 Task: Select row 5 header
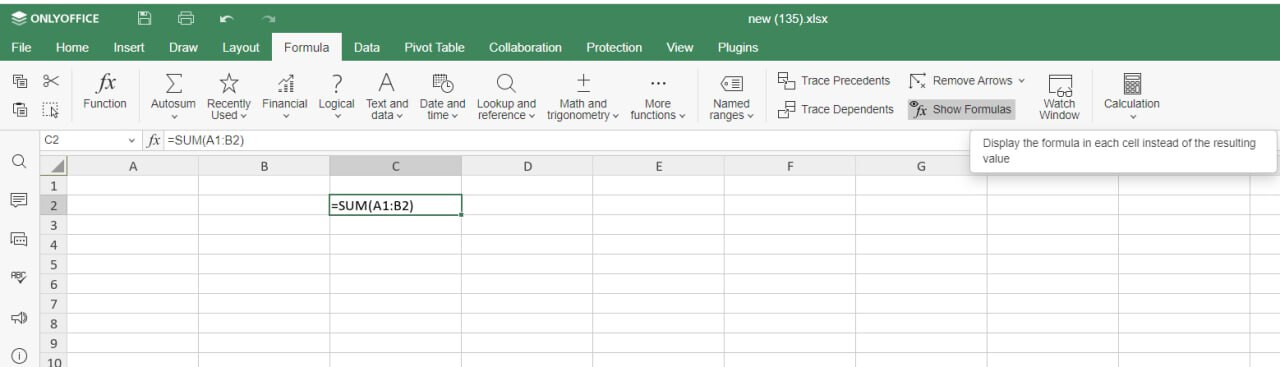pos(53,265)
